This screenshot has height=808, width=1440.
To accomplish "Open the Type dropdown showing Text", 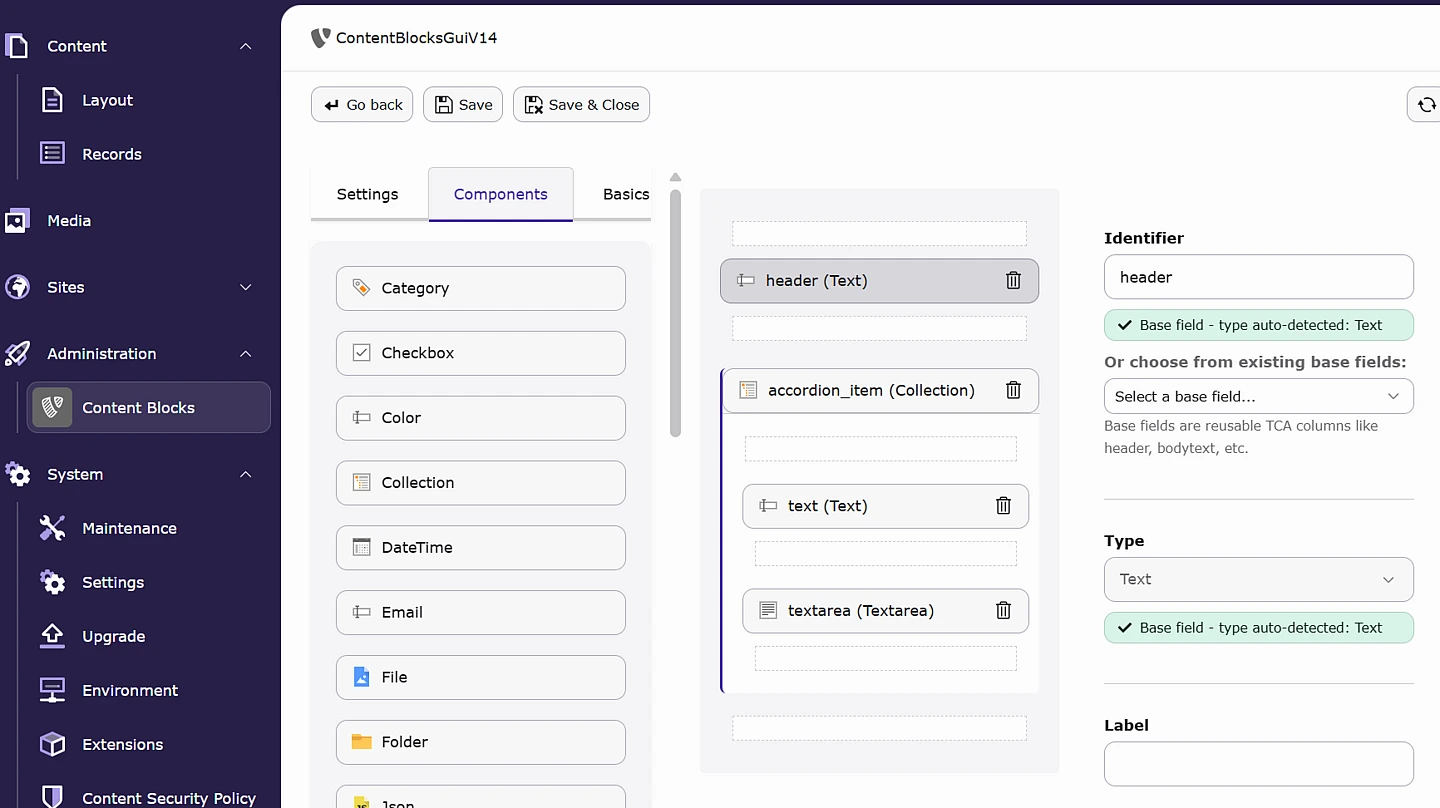I will 1259,579.
